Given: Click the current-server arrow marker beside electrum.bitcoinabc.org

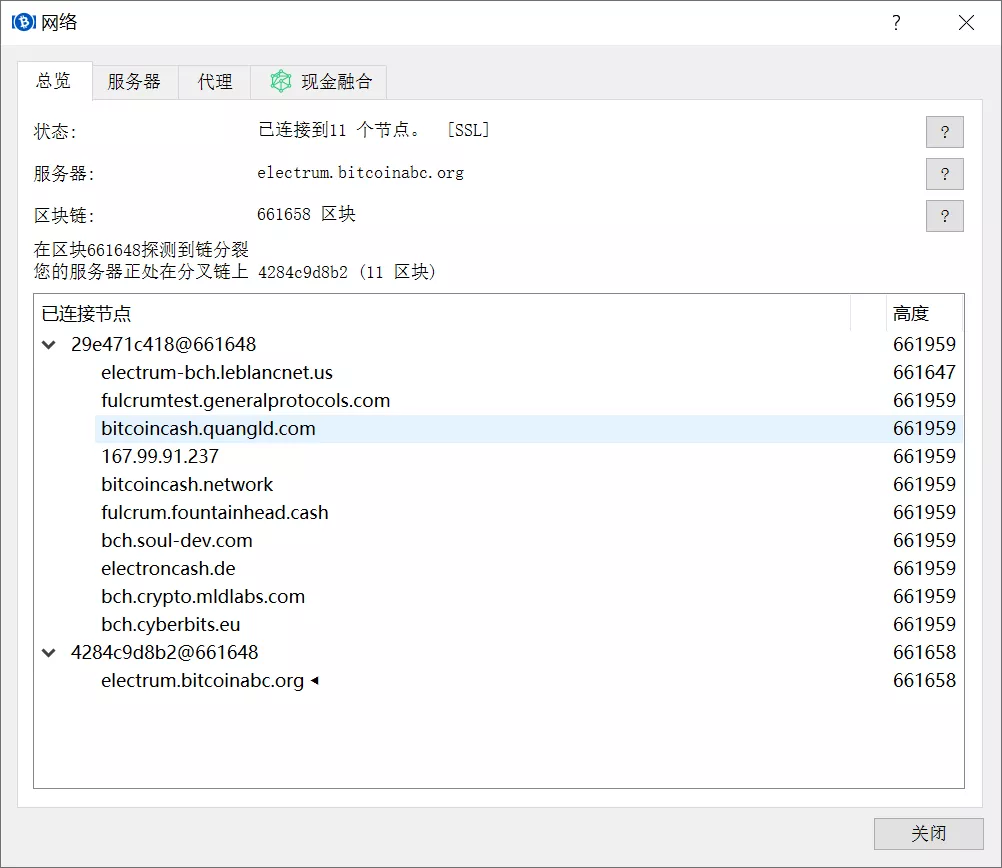Looking at the screenshot, I should point(314,681).
